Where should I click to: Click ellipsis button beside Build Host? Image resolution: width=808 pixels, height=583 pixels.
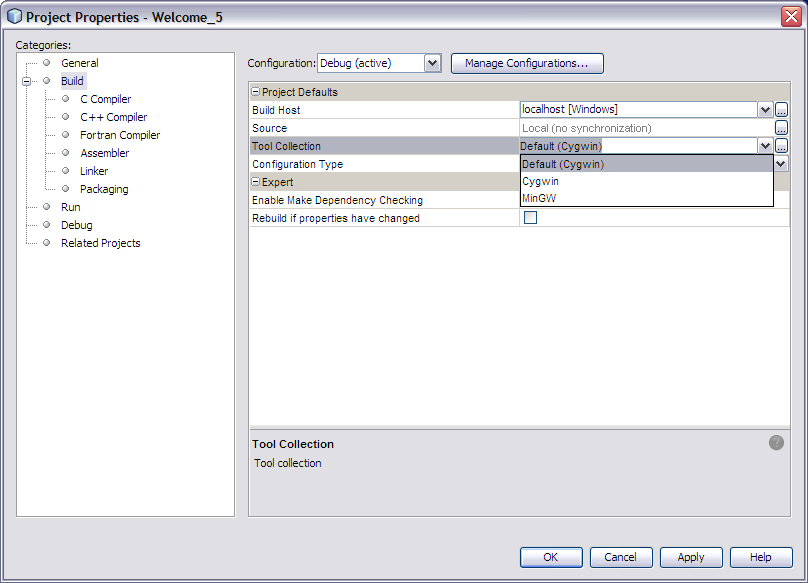[x=782, y=110]
